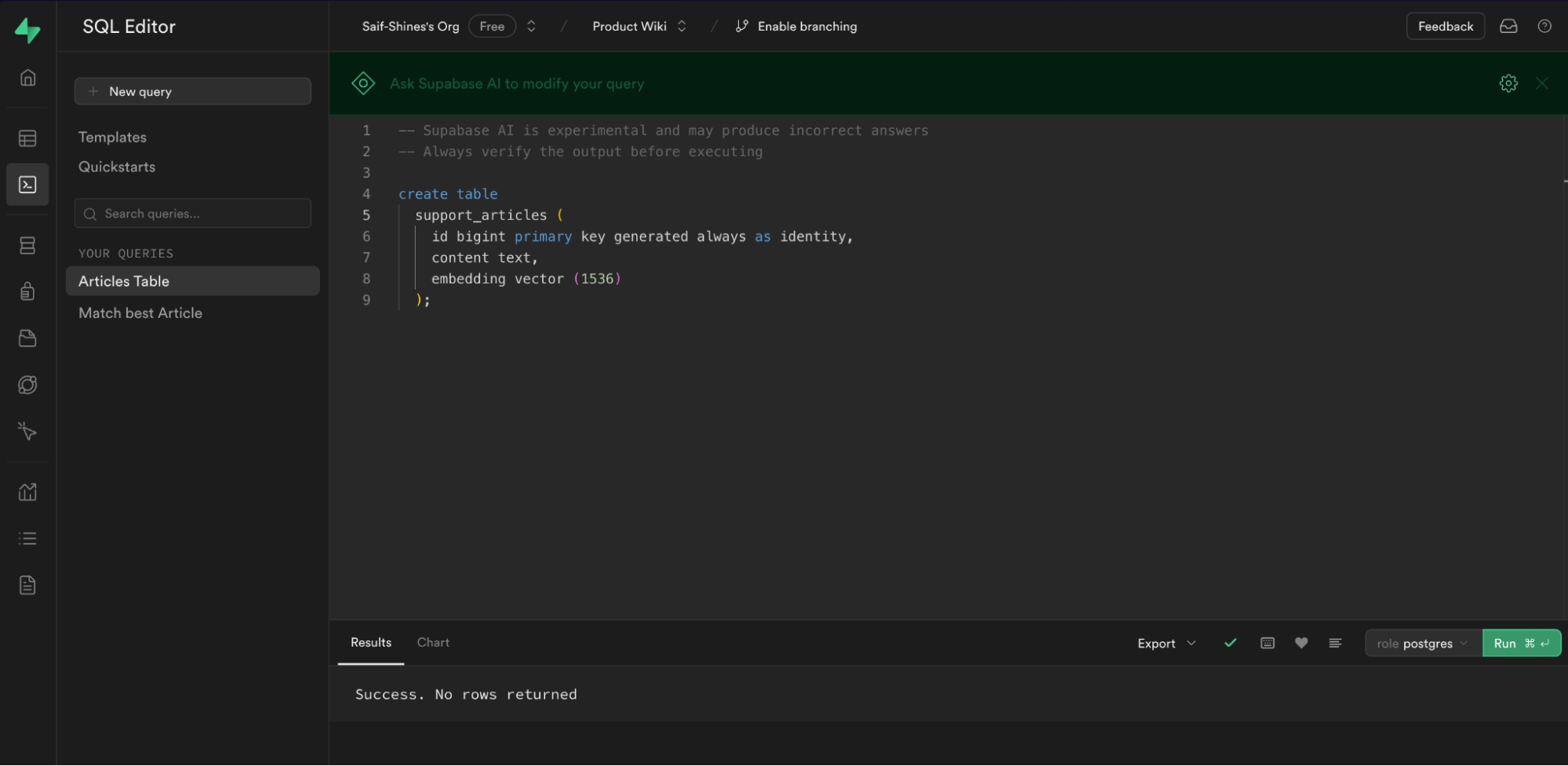1568x766 pixels.
Task: Open the Storage icon in sidebar
Action: (x=27, y=338)
